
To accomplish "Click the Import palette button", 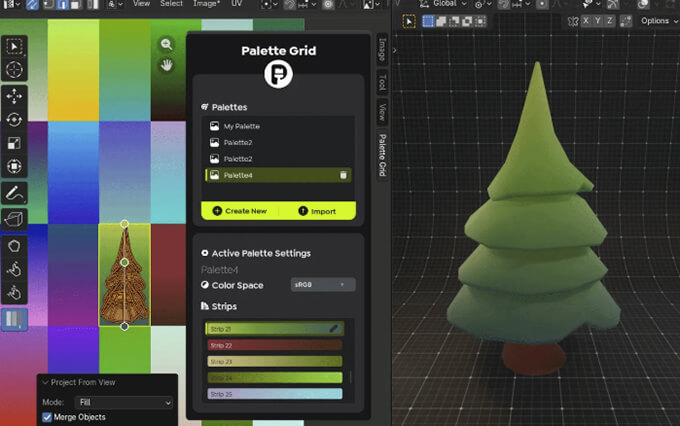I will (317, 211).
